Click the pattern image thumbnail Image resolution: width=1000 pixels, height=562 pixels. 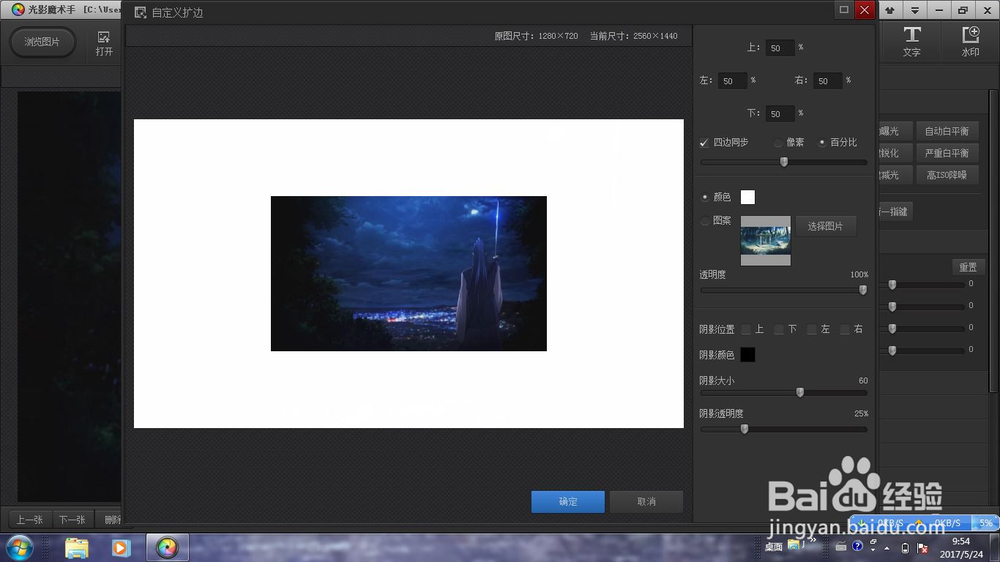point(765,241)
